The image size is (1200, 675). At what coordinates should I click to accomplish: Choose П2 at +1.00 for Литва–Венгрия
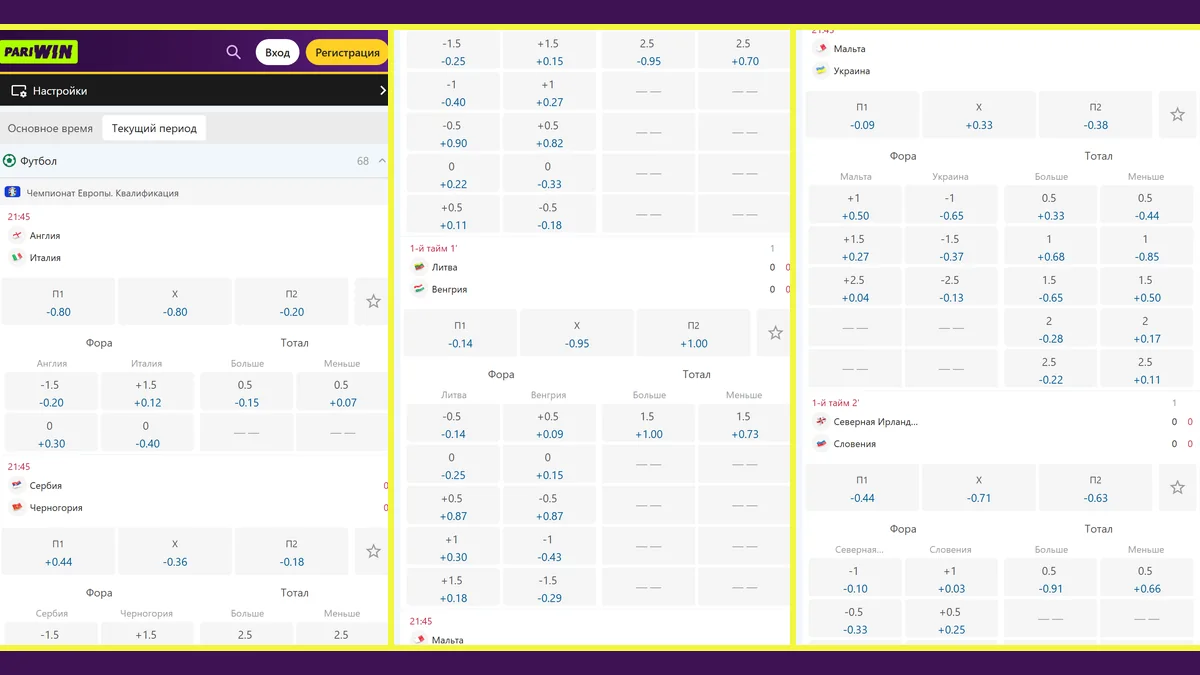point(694,333)
